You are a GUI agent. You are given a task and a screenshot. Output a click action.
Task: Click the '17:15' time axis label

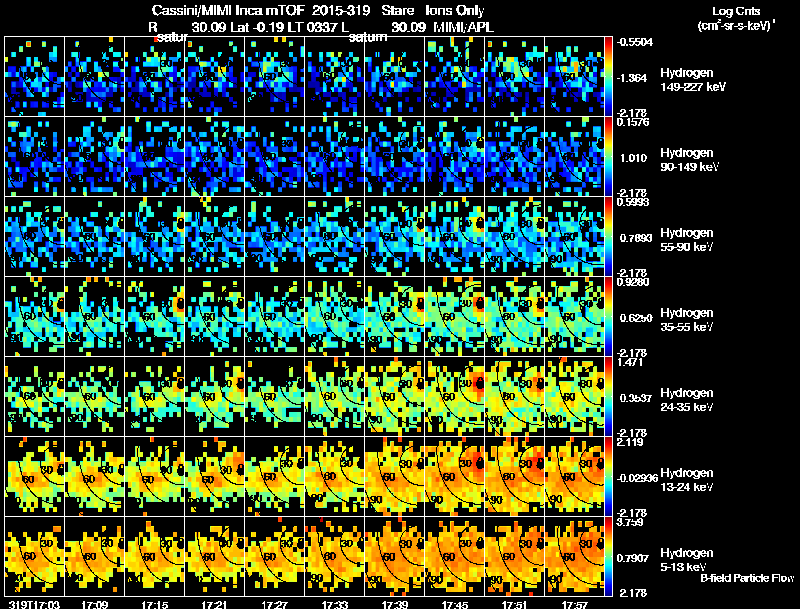155,604
